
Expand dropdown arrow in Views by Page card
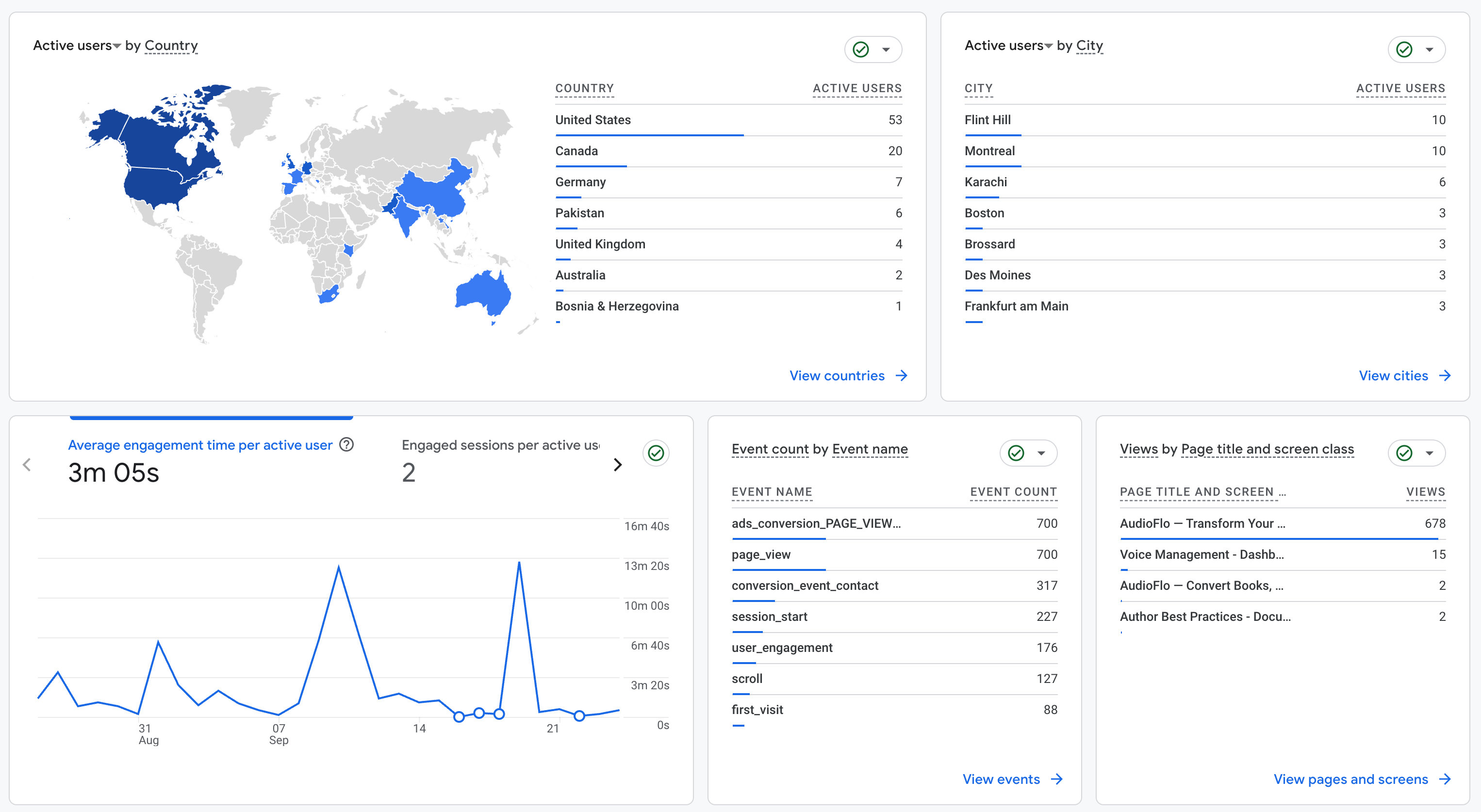1429,454
